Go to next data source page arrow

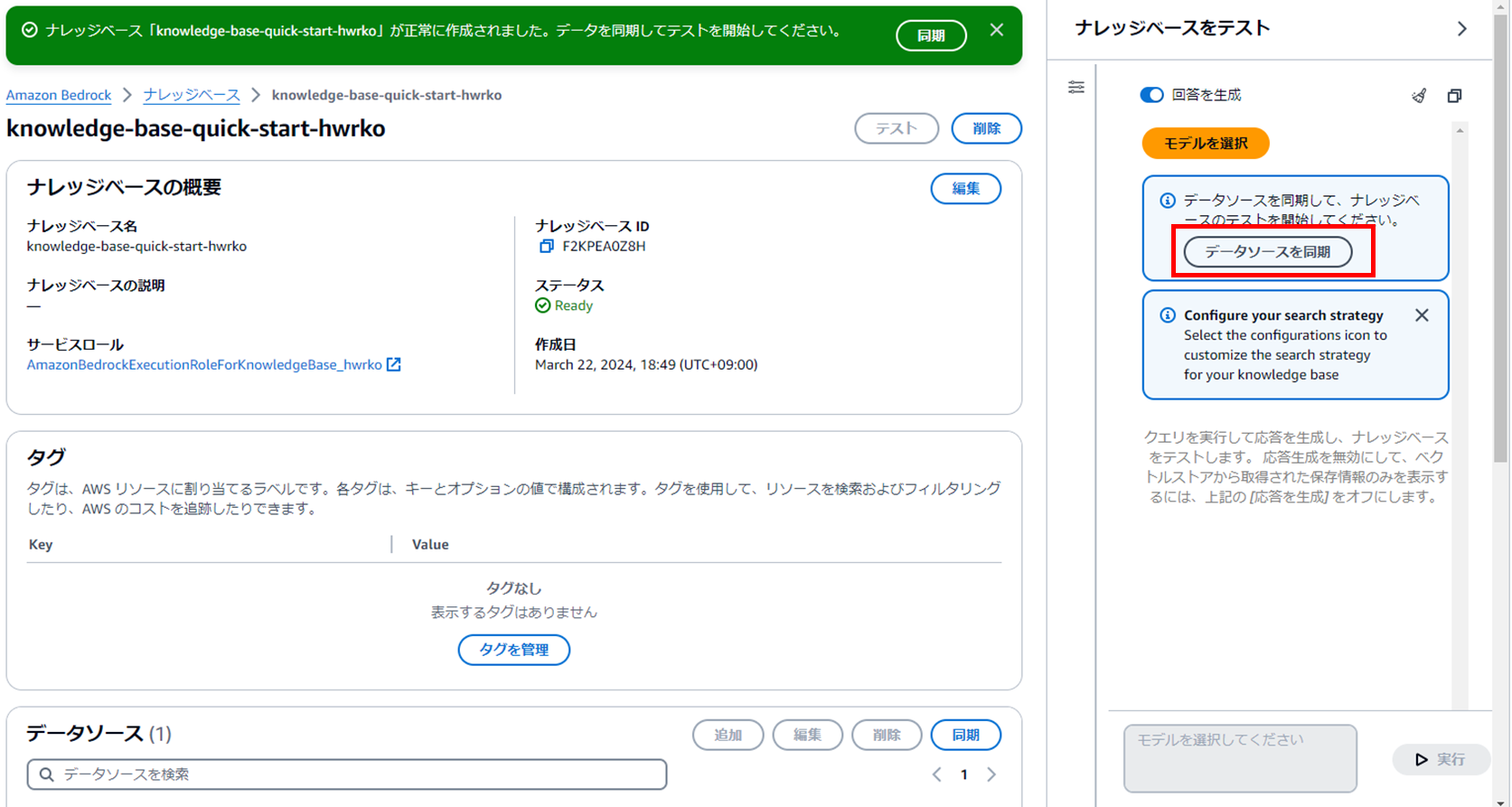991,774
